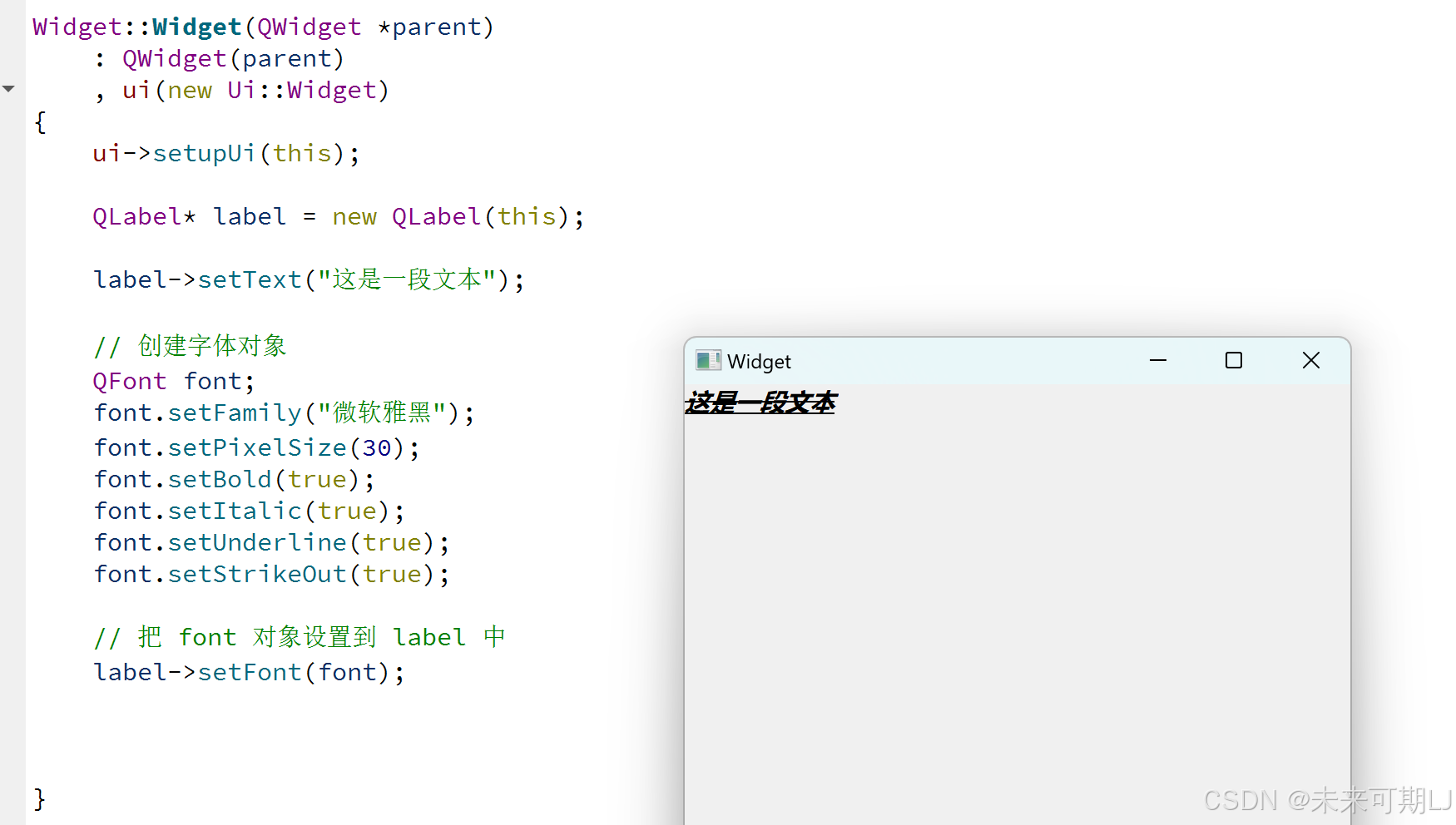The width and height of the screenshot is (1456, 825).
Task: Click QWidget(parent) in the initializer list
Action: pos(233,58)
